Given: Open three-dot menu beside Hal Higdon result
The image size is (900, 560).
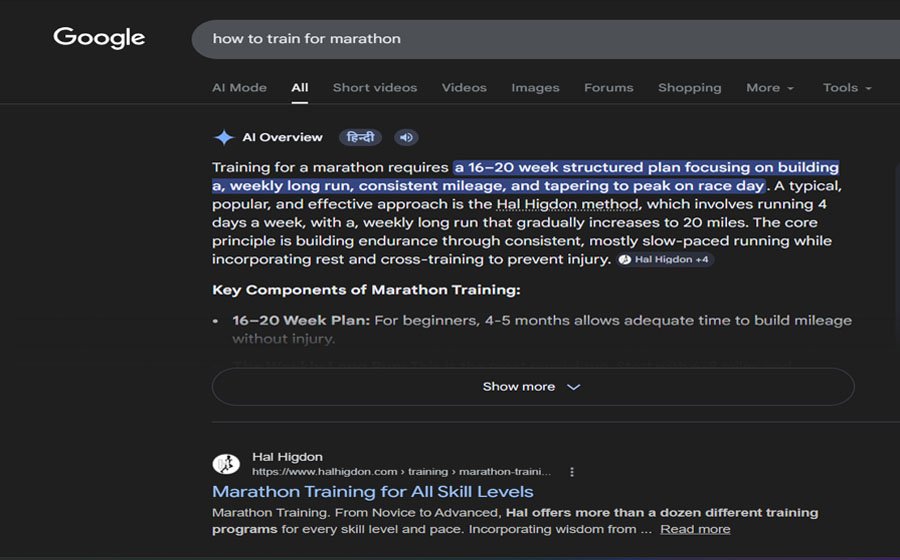Looking at the screenshot, I should tap(572, 472).
